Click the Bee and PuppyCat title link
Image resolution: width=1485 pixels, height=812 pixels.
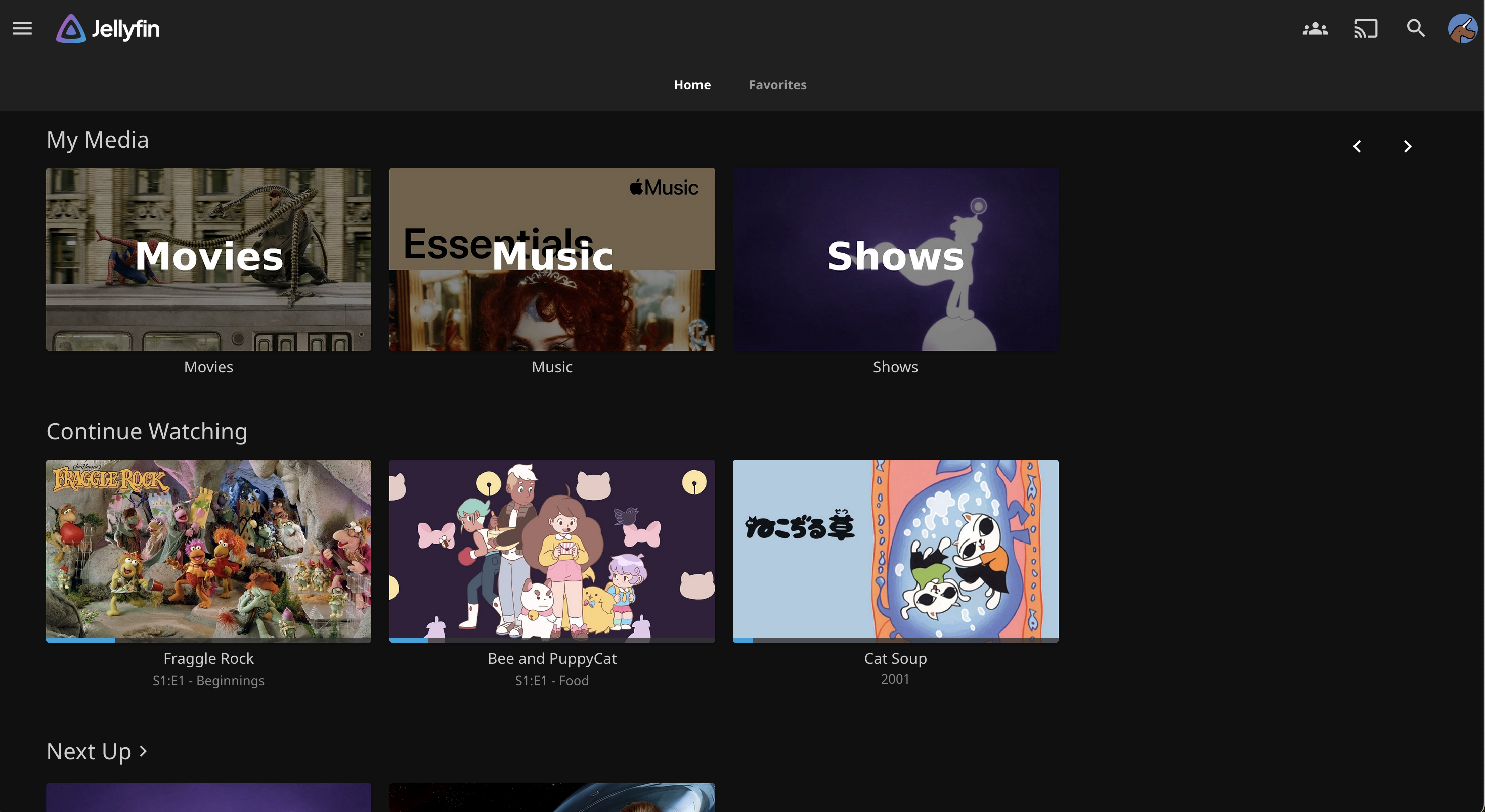point(552,658)
